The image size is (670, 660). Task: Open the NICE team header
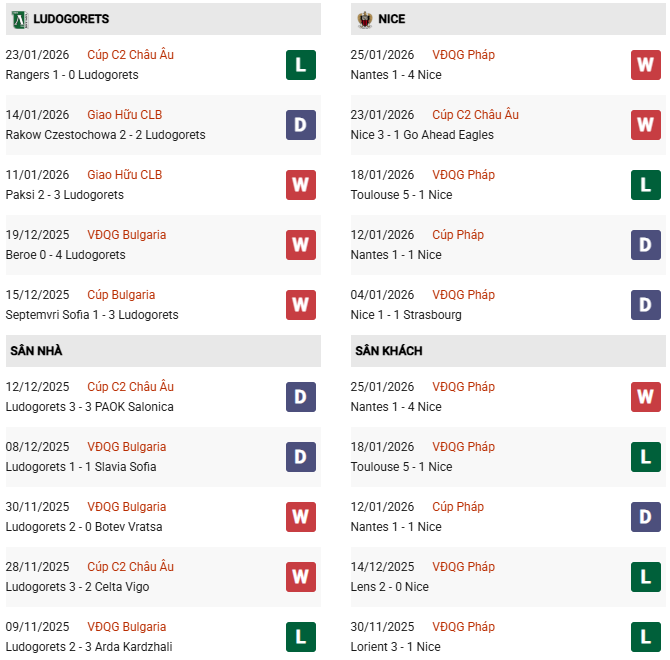[392, 19]
